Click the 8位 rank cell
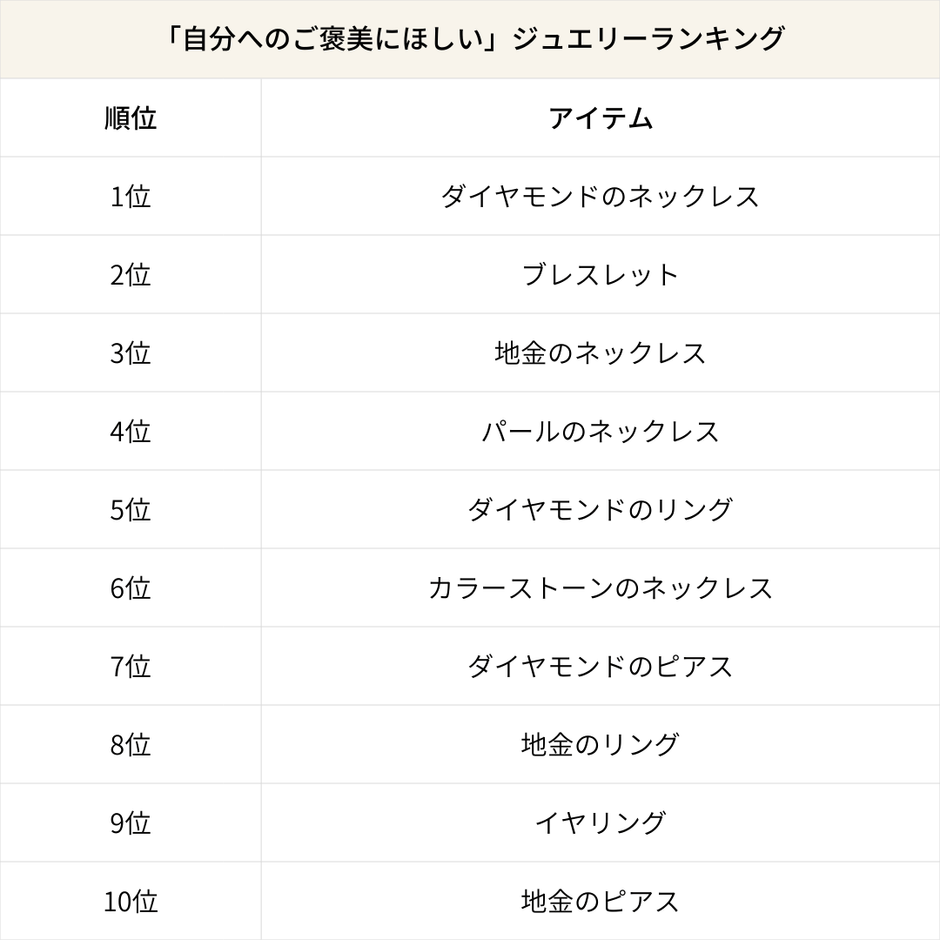This screenshot has width=940, height=940. (x=130, y=744)
